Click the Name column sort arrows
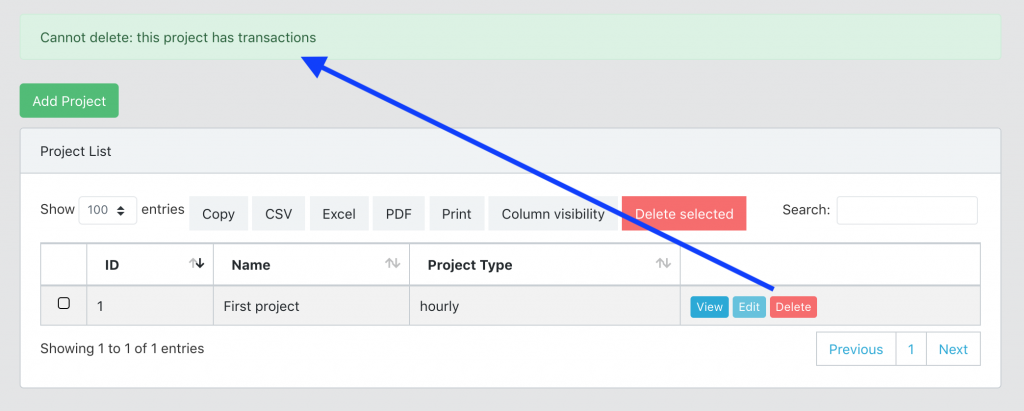The image size is (1024, 411). (x=393, y=264)
